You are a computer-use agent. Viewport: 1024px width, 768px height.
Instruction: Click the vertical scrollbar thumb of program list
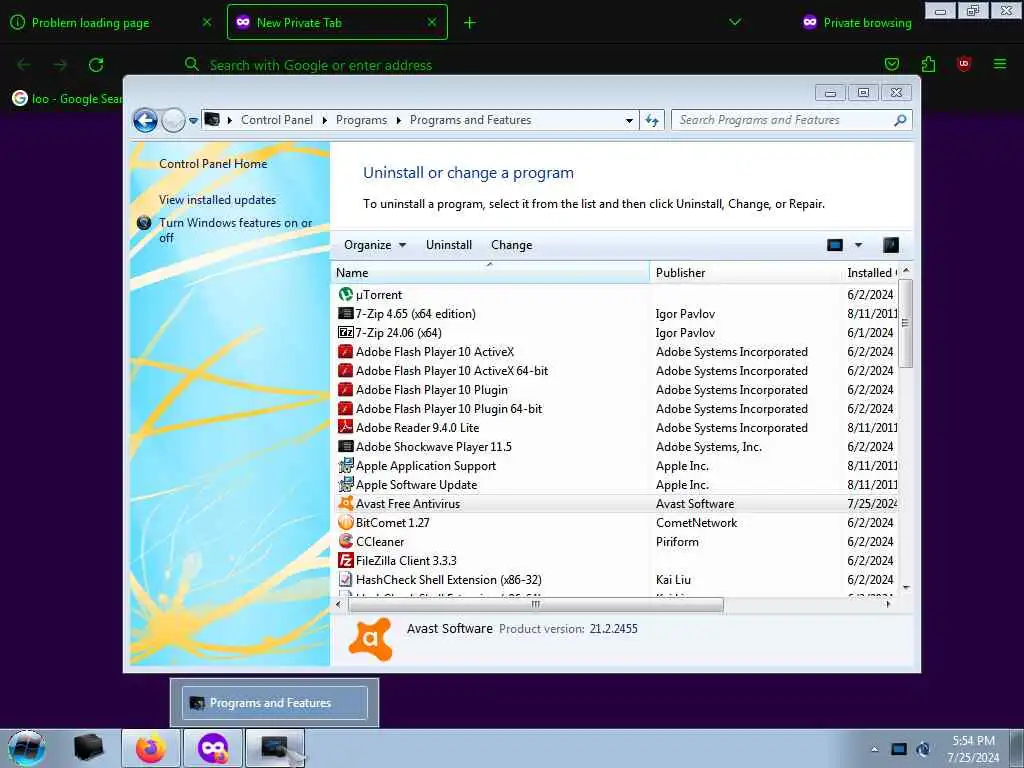(x=905, y=323)
